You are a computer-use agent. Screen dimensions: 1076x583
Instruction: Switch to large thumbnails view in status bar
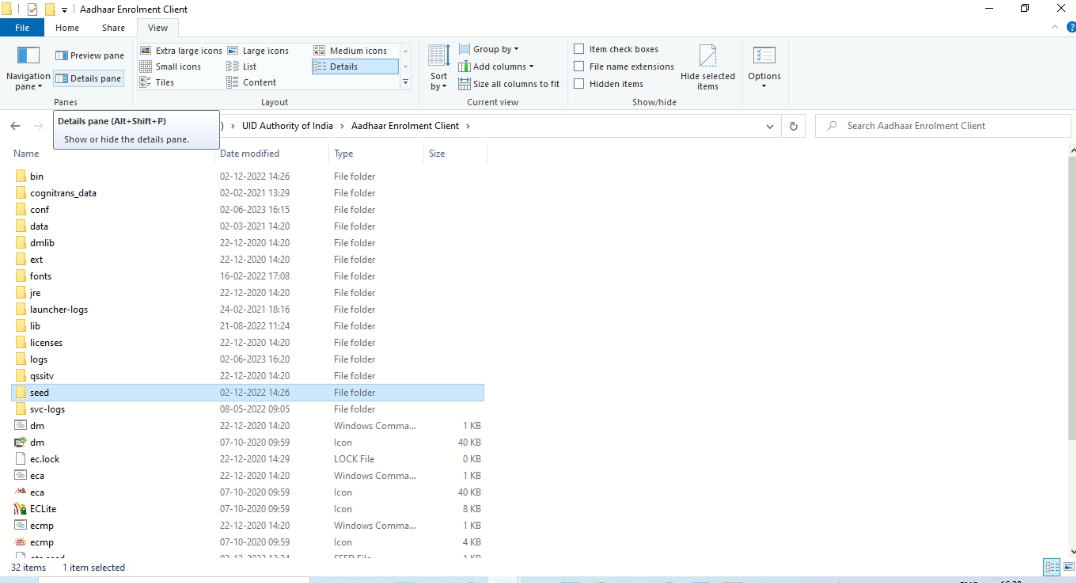coord(1068,567)
